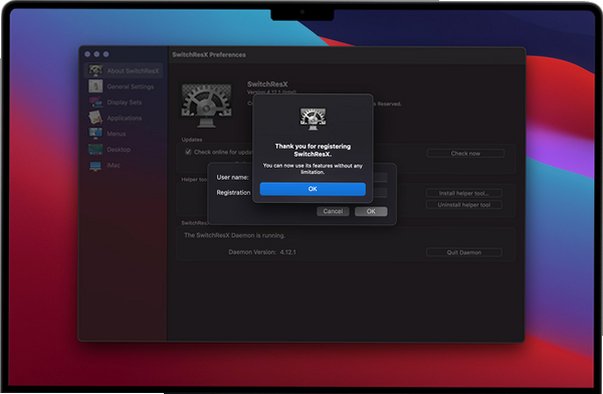Screen dimensions: 603x394
Task: Click the SwitchResX icon in thank-you dialog
Action: coord(313,118)
